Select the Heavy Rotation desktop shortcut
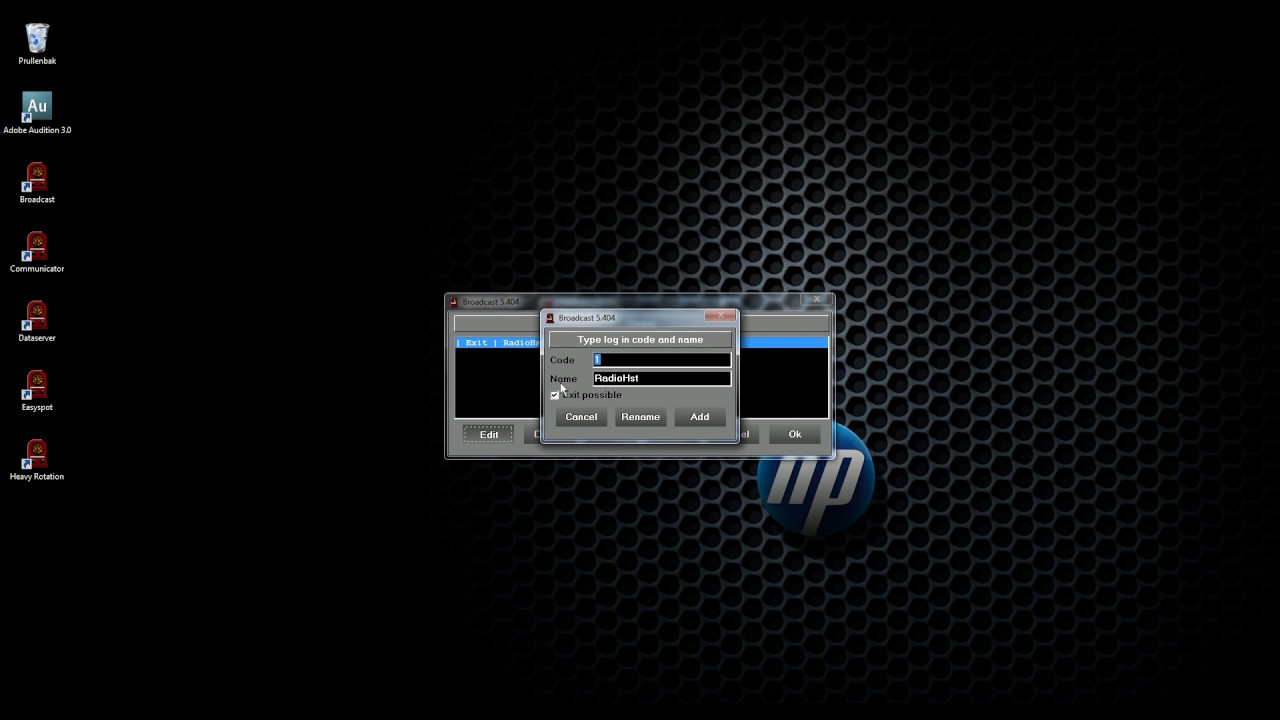Viewport: 1280px width, 720px height. [x=37, y=460]
